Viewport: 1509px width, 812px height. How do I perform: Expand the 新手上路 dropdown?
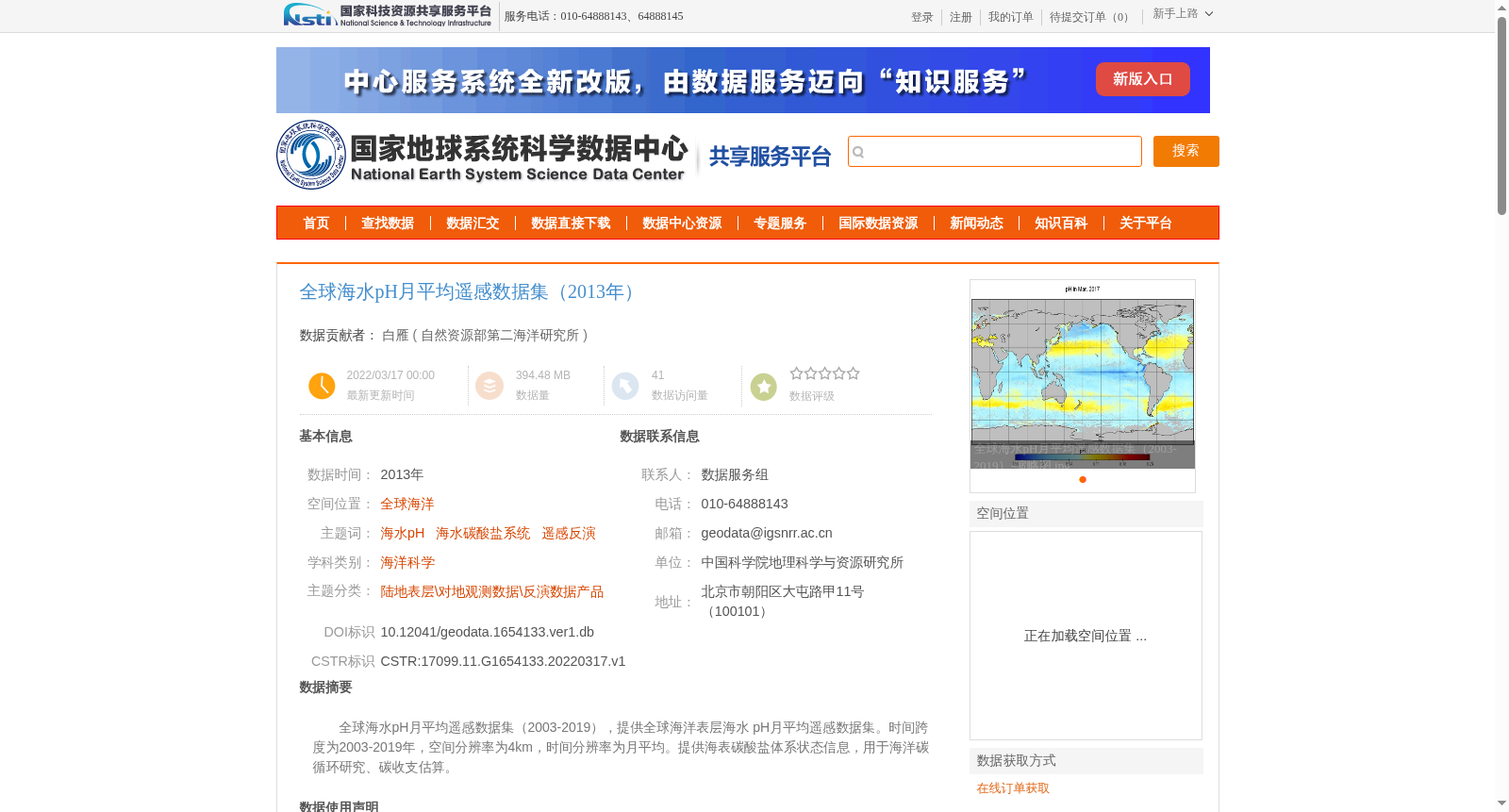click(x=1183, y=14)
